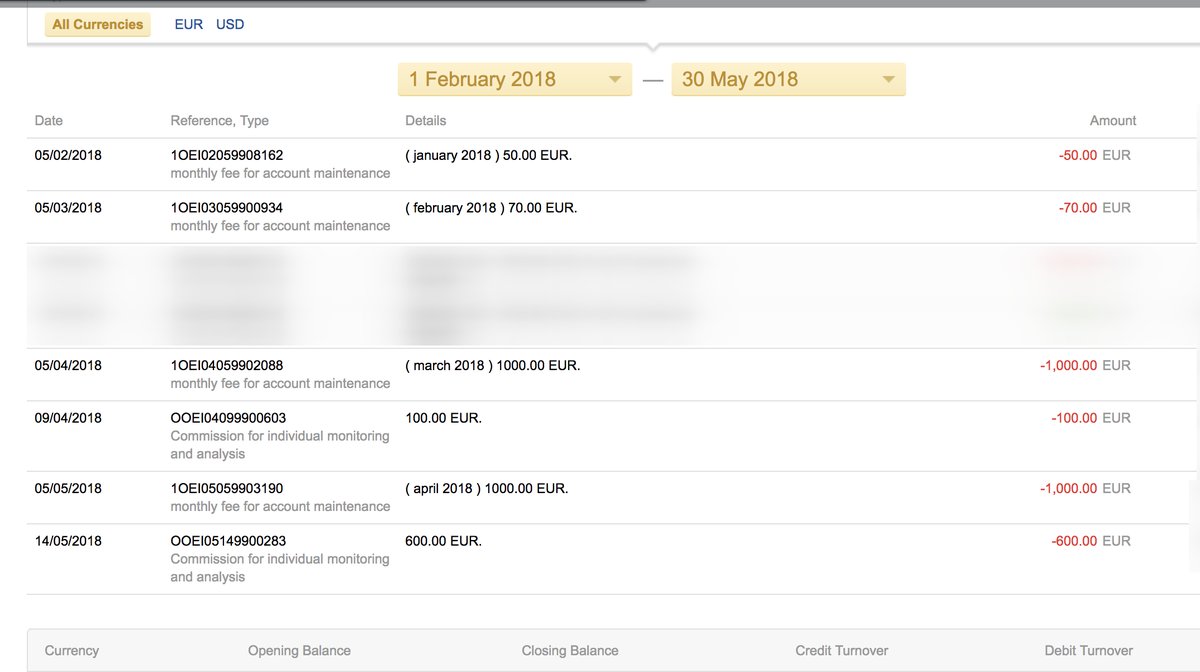Screen dimensions: 1200x672
Task: Switch to USD currency filter
Action: click(x=230, y=24)
